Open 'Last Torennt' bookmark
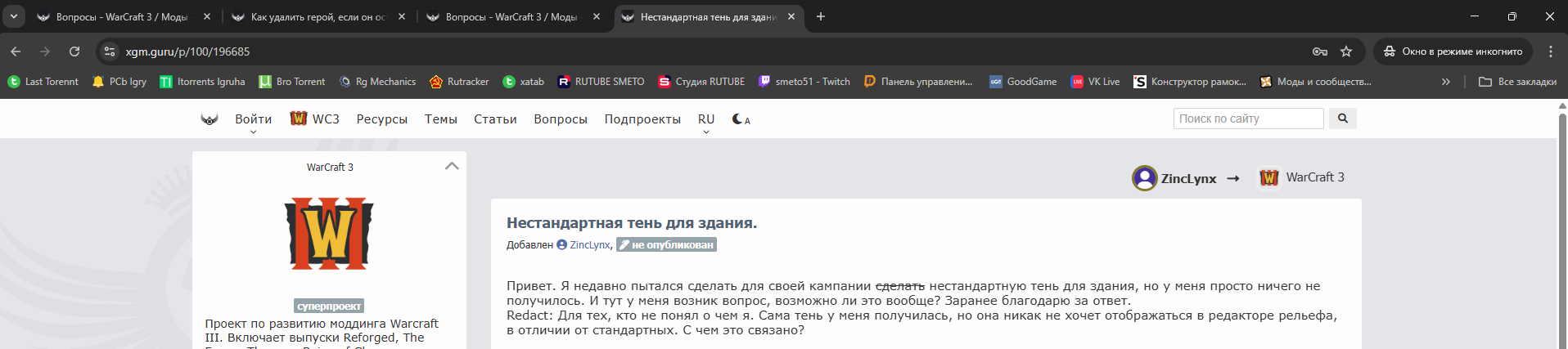 [x=43, y=82]
